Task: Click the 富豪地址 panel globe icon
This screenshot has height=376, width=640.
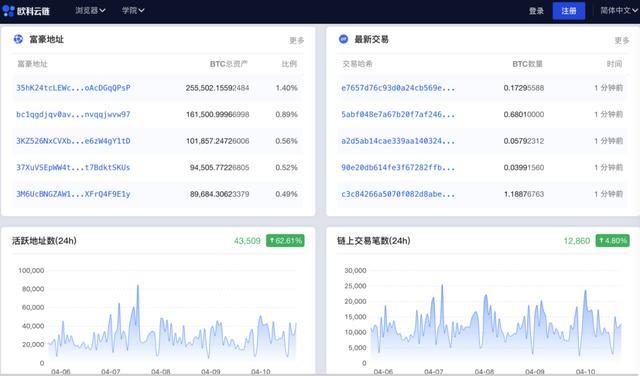Action: [x=18, y=39]
